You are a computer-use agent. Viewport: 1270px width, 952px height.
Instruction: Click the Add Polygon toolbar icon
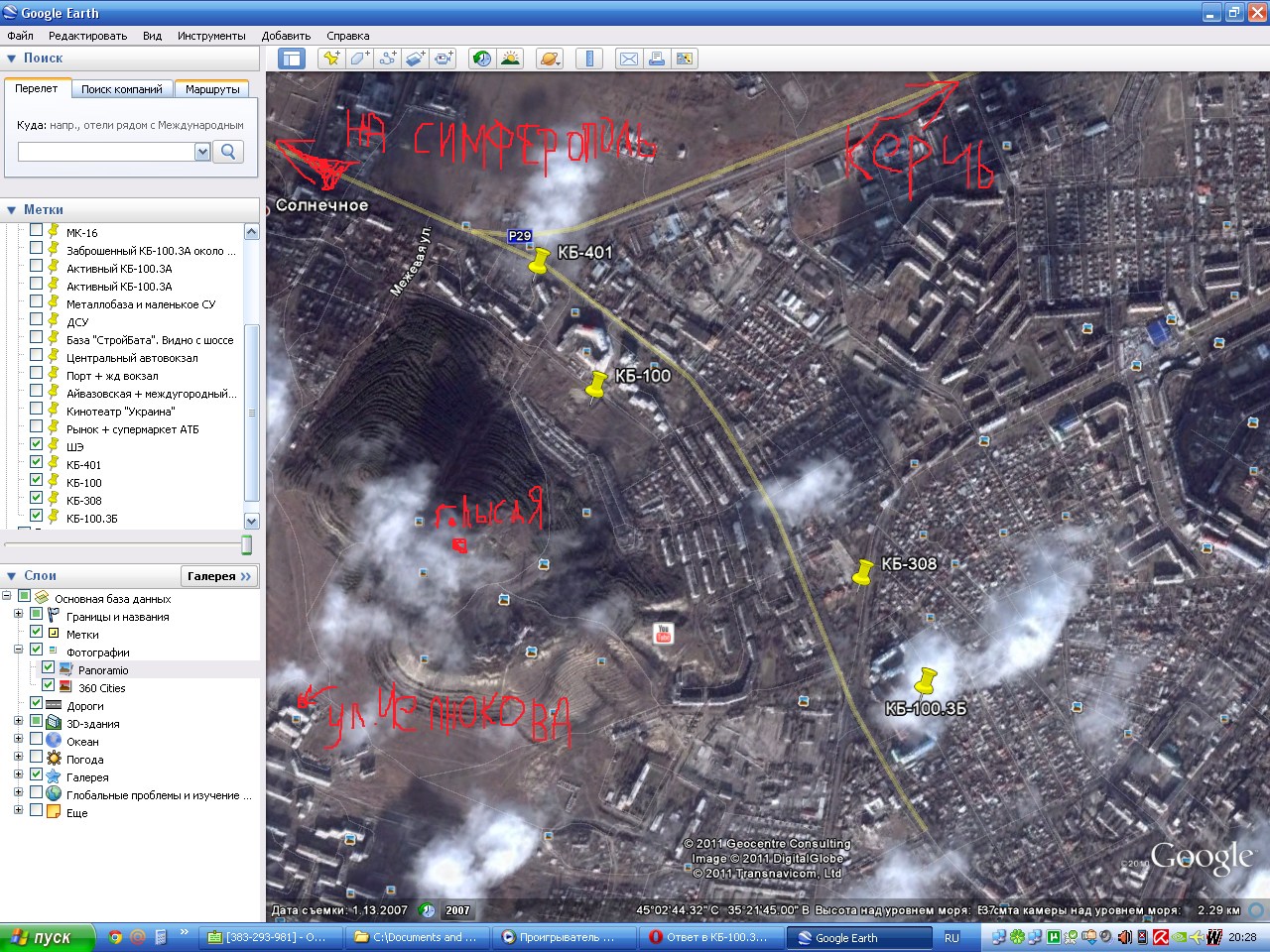(x=359, y=59)
